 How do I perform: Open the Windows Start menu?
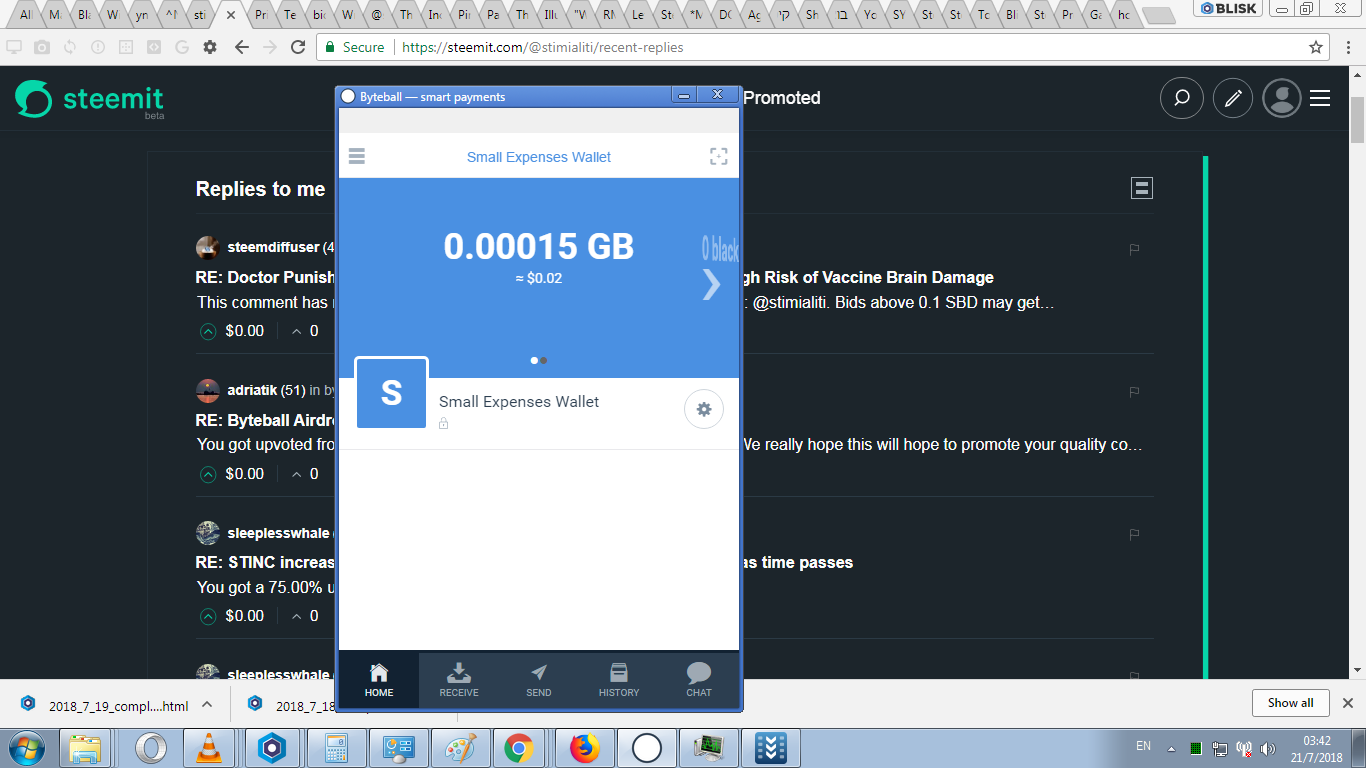pyautogui.click(x=26, y=748)
